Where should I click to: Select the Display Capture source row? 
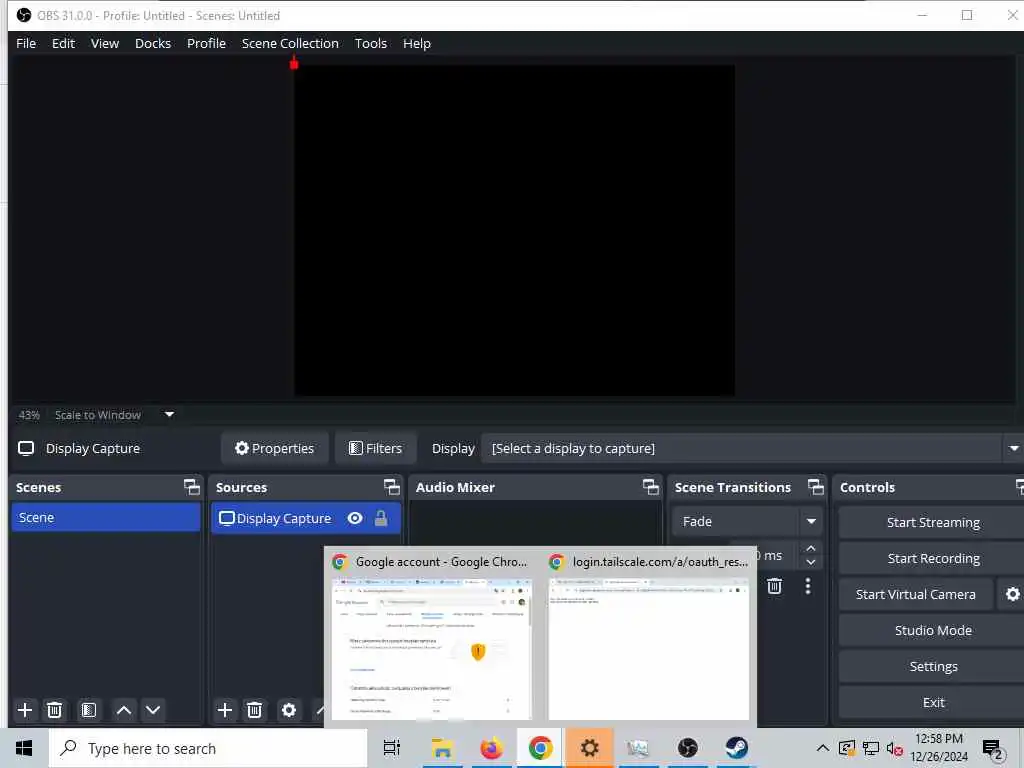click(306, 518)
